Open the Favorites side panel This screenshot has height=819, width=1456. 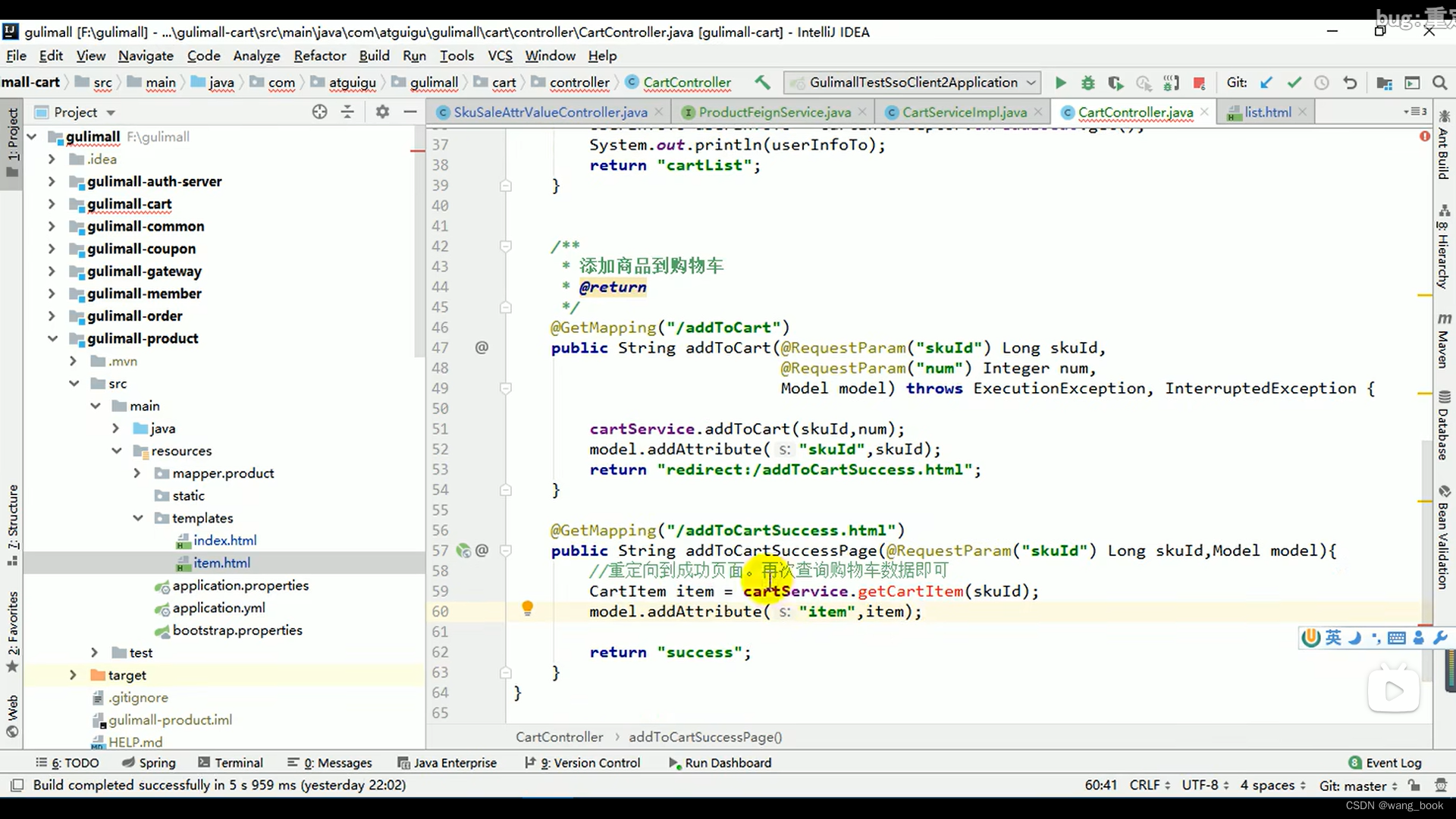pyautogui.click(x=12, y=631)
